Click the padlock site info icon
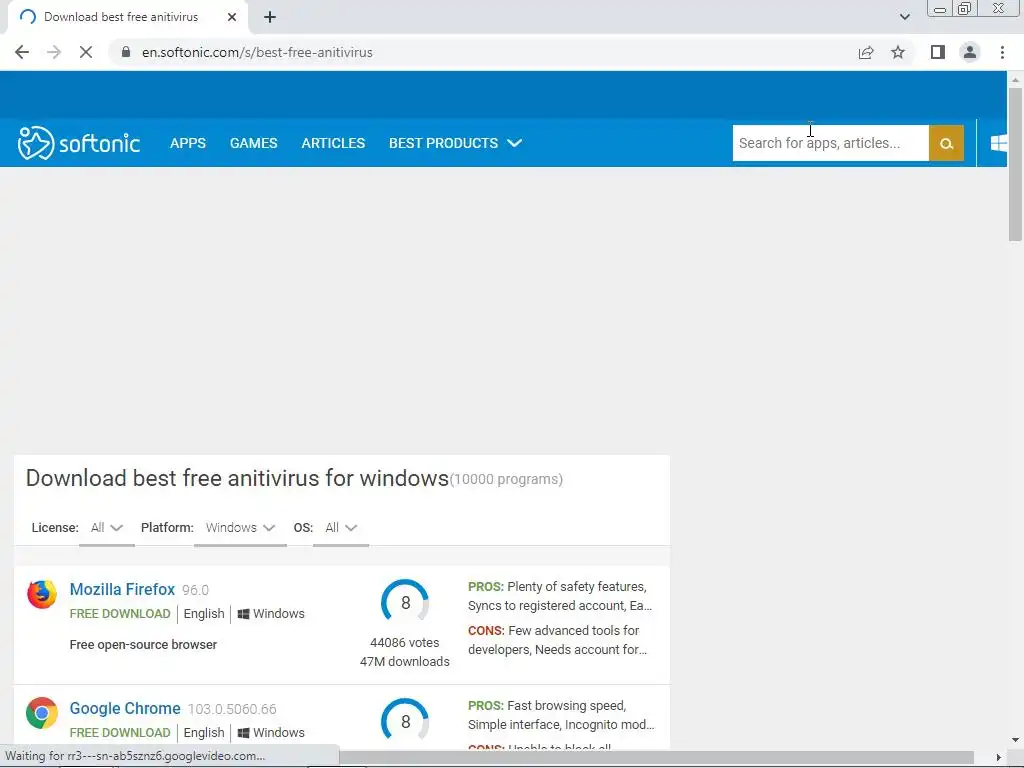 (x=126, y=52)
